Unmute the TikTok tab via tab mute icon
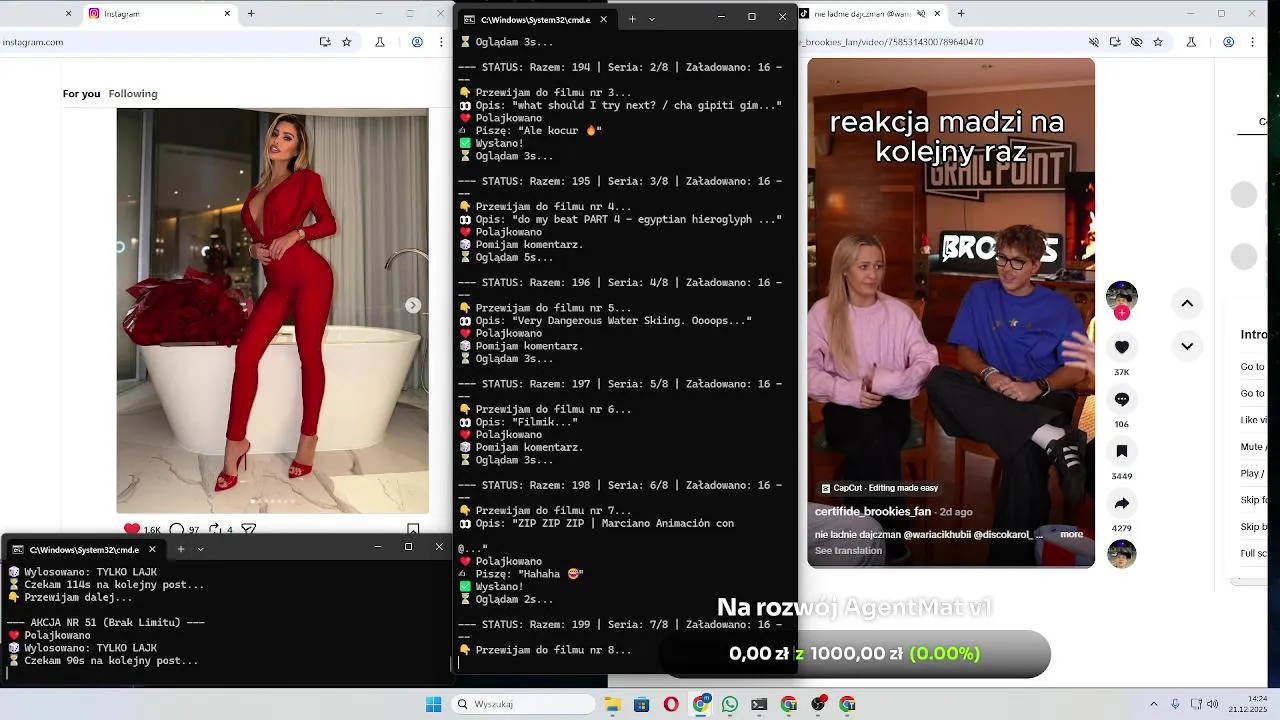Viewport: 1280px width, 720px height. pos(920,14)
